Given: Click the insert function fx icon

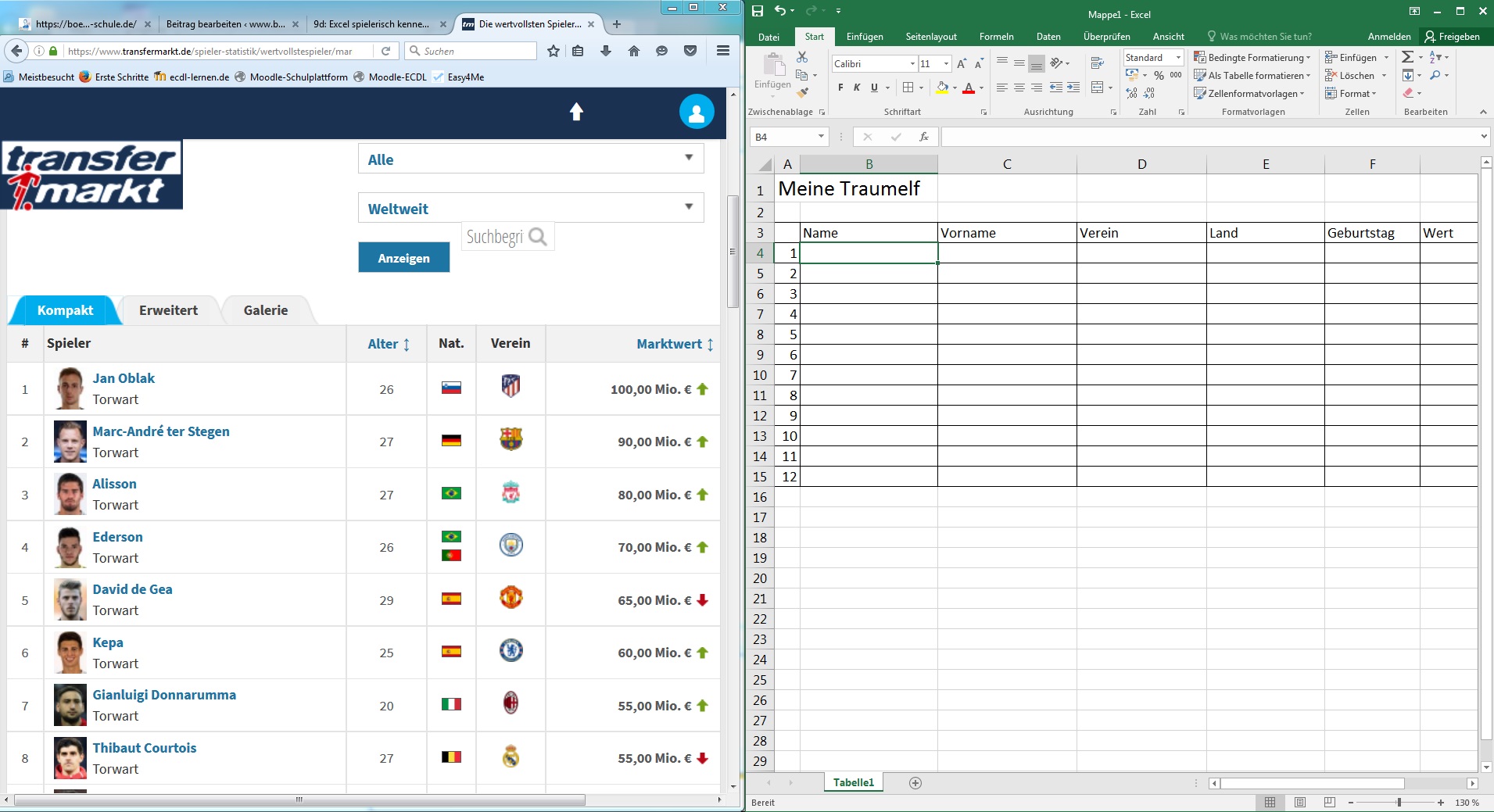Looking at the screenshot, I should click(x=924, y=137).
